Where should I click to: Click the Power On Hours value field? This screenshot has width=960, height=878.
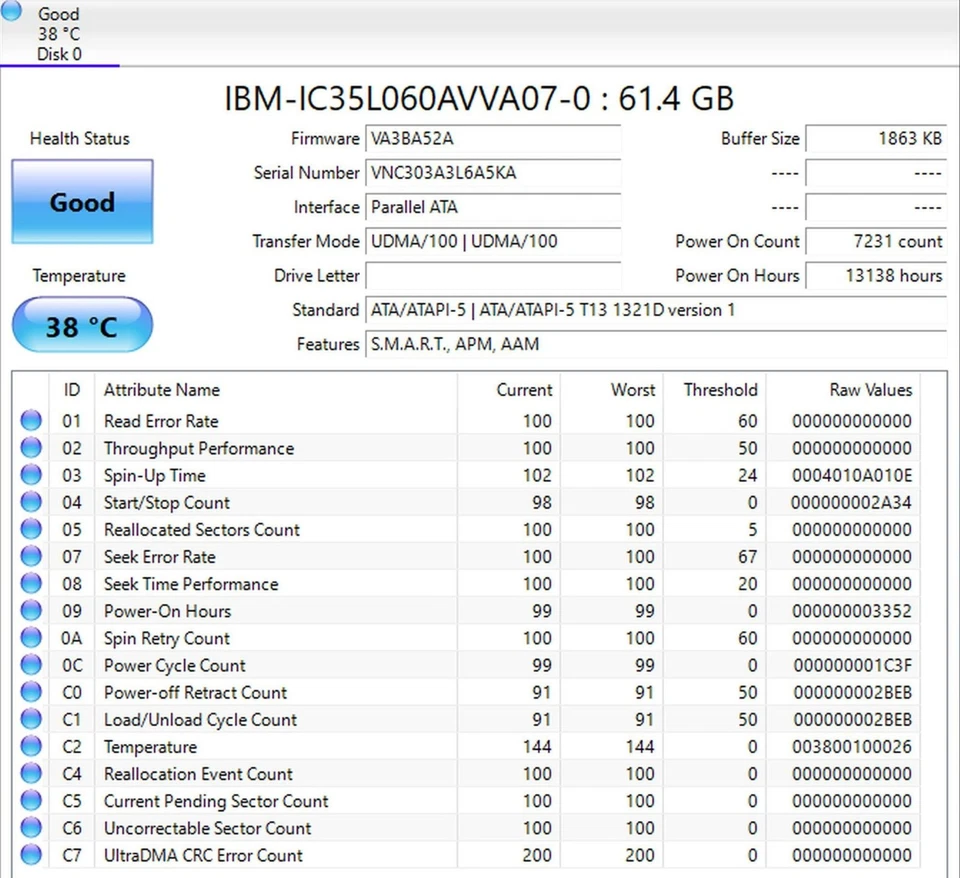876,275
